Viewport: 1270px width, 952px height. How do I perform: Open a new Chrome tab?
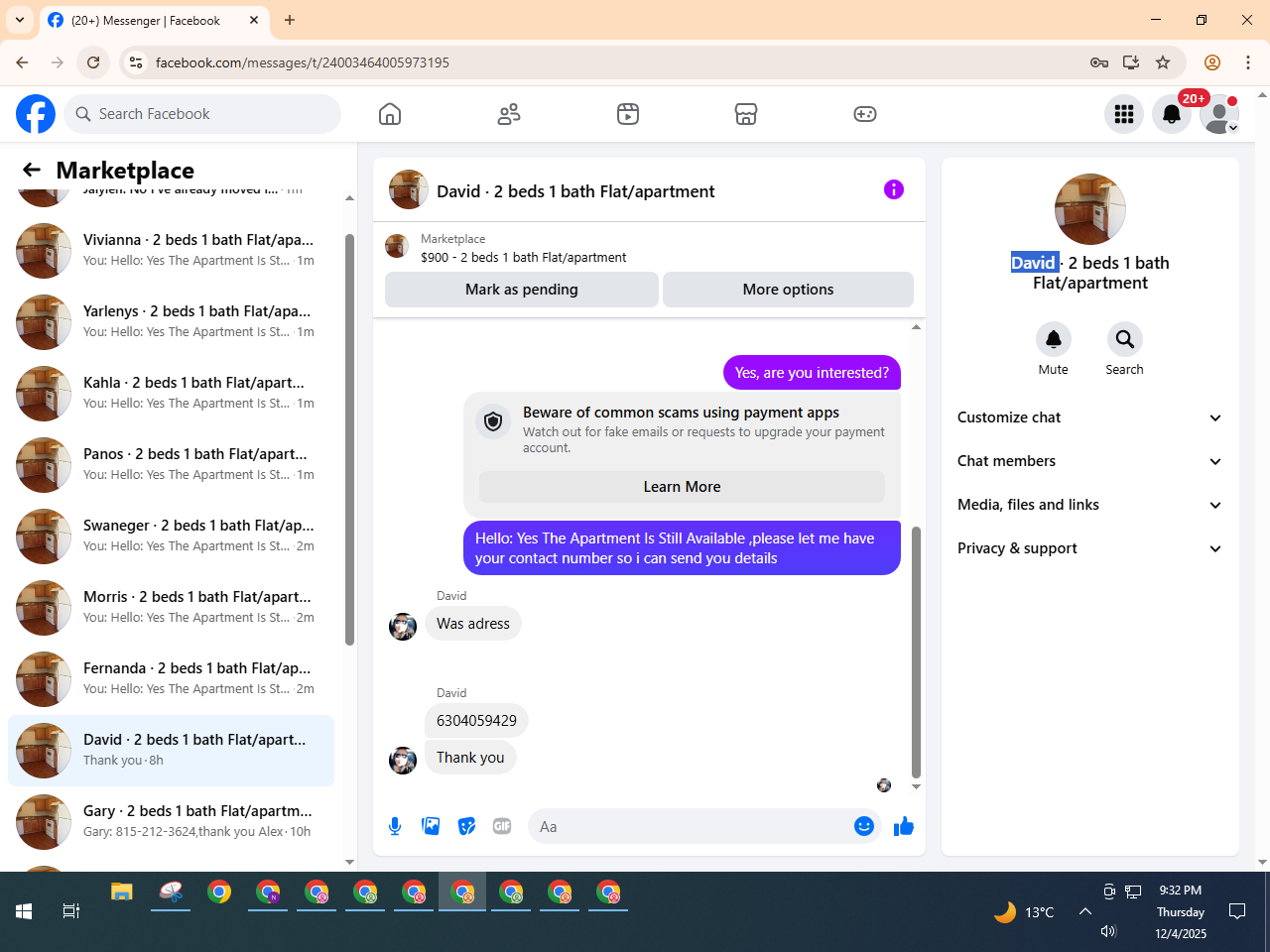[x=290, y=20]
